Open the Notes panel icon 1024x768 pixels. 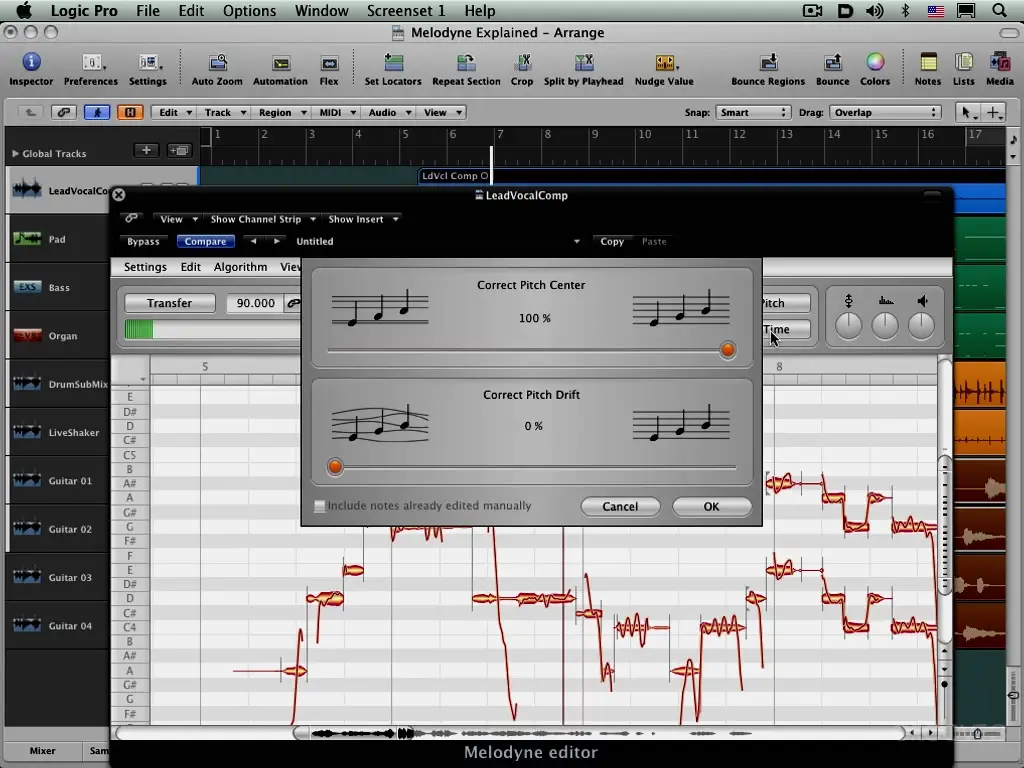click(x=928, y=62)
